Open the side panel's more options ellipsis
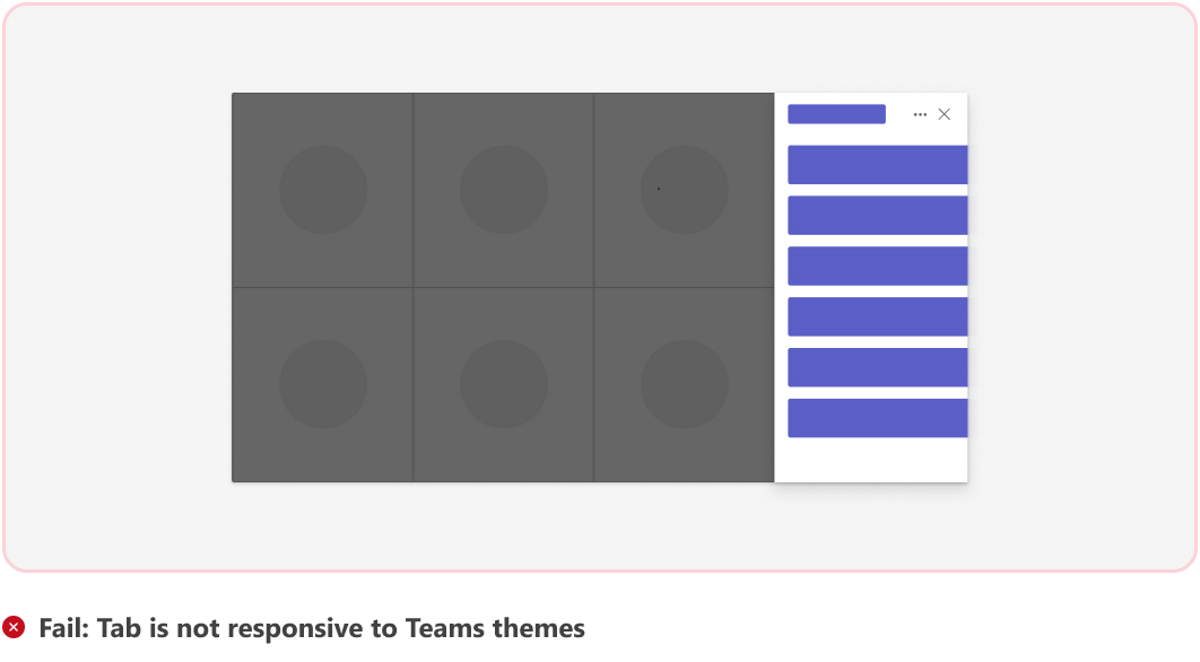The image size is (1200, 662). pos(920,115)
